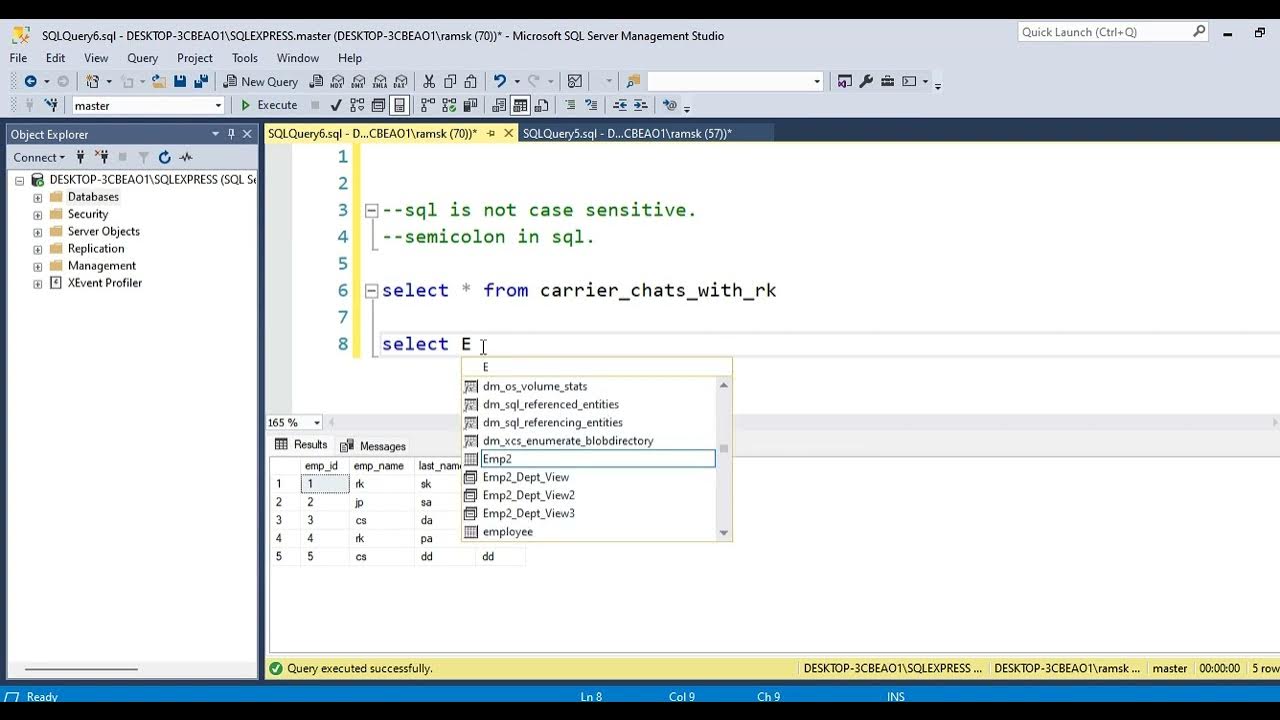Pin the Object Explorer panel
This screenshot has width=1280, height=720.
[231, 134]
